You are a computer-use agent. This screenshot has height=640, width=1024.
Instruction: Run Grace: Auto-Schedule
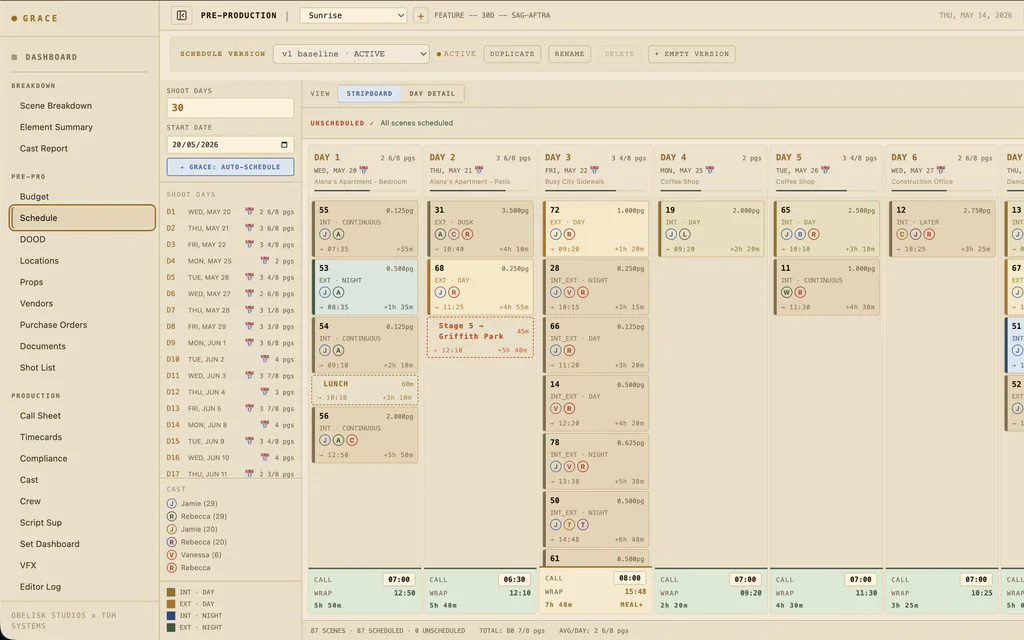[230, 167]
